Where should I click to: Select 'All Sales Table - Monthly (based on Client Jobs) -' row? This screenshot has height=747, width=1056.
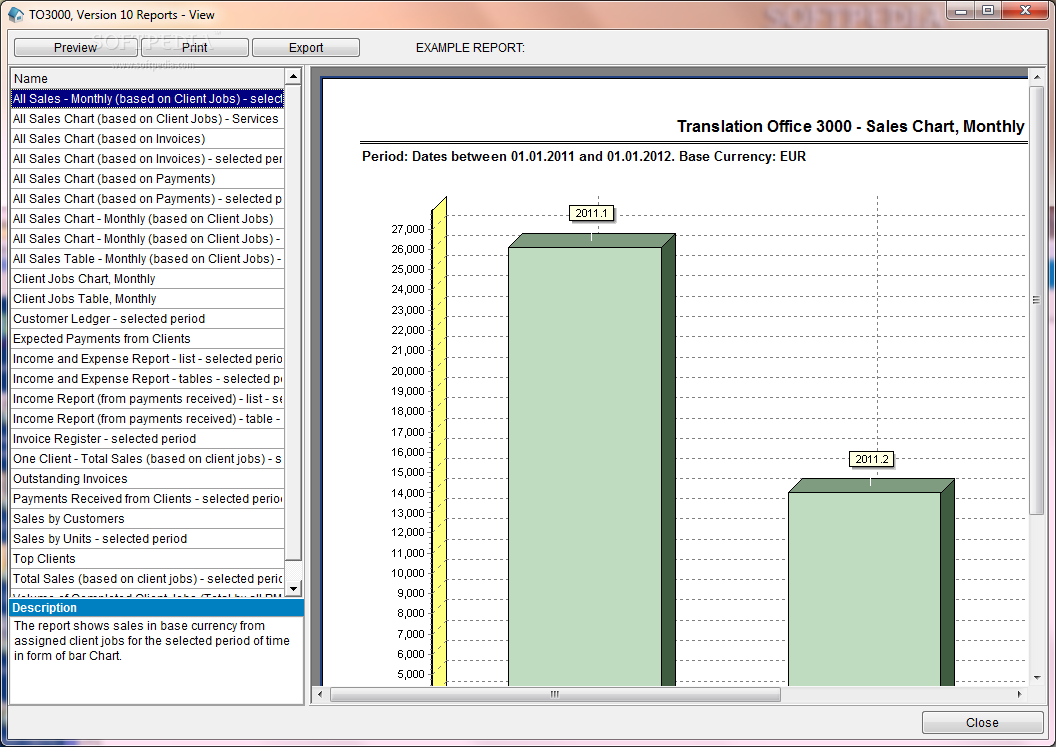pyautogui.click(x=147, y=259)
